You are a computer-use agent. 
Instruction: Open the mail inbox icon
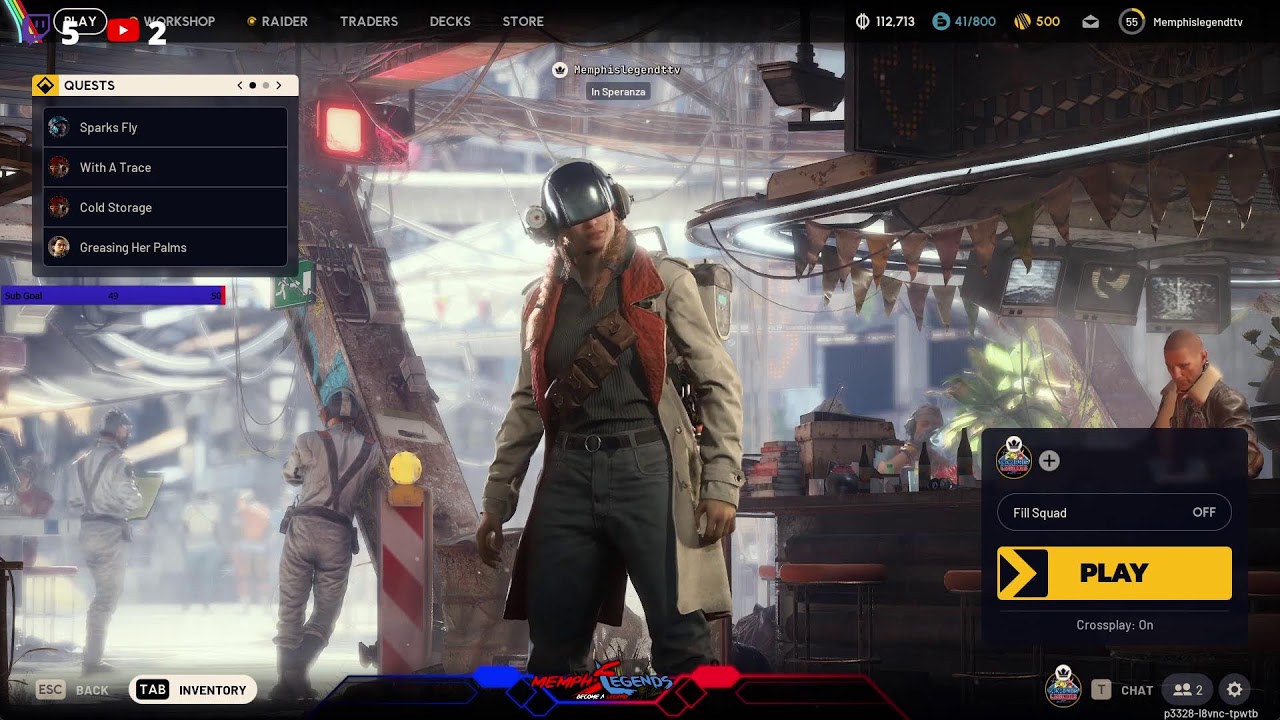tap(1091, 21)
